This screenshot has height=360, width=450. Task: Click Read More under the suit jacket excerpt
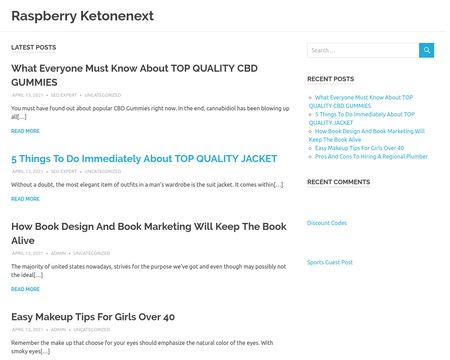25,199
